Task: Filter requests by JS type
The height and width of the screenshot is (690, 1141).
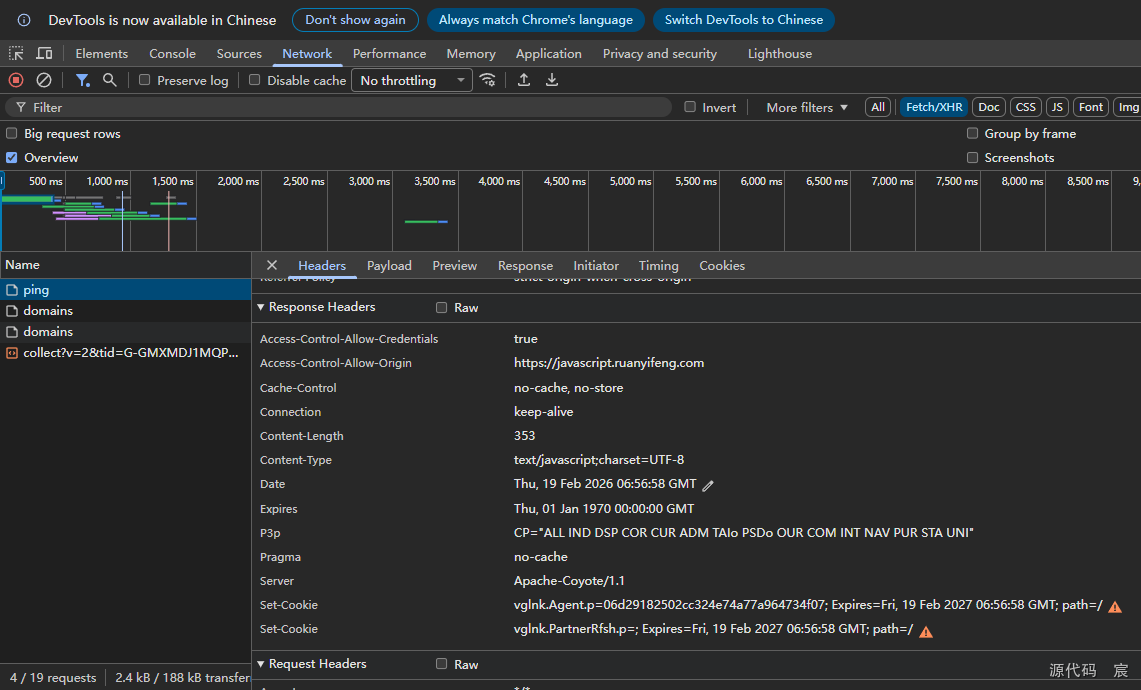Action: click(1057, 107)
